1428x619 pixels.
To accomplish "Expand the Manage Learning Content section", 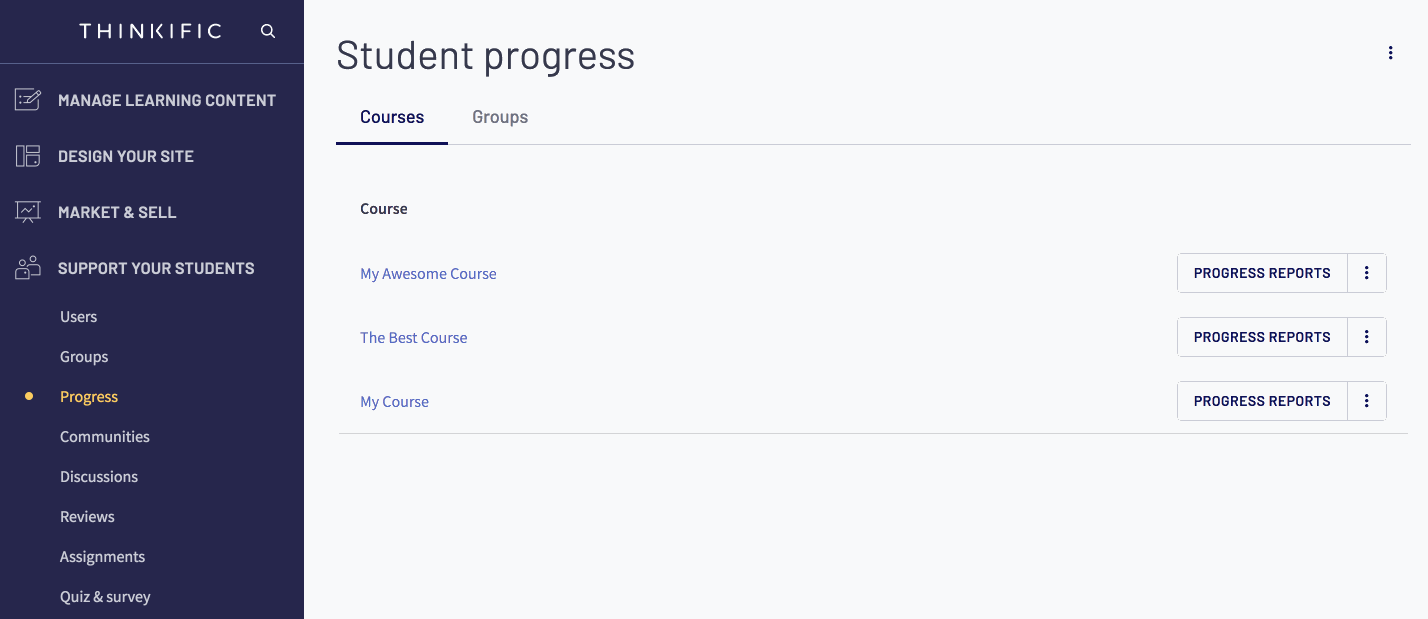I will click(x=152, y=100).
